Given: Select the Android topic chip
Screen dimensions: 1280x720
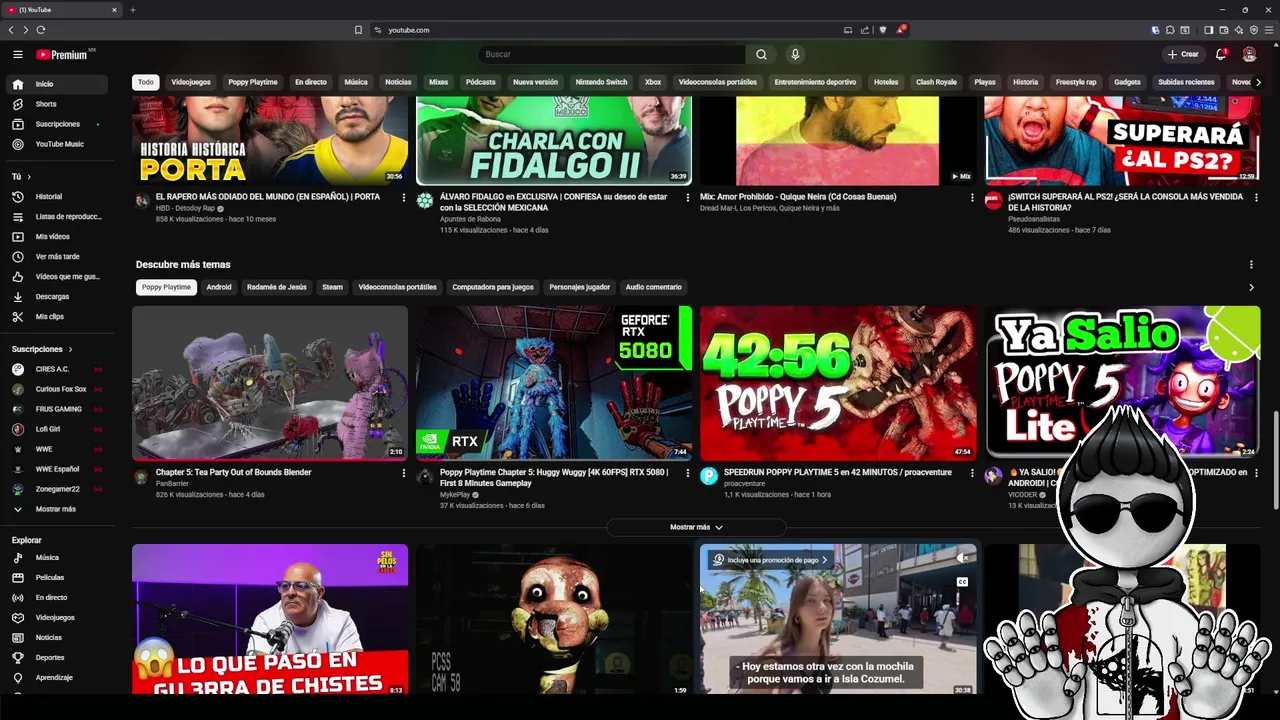Looking at the screenshot, I should point(219,287).
